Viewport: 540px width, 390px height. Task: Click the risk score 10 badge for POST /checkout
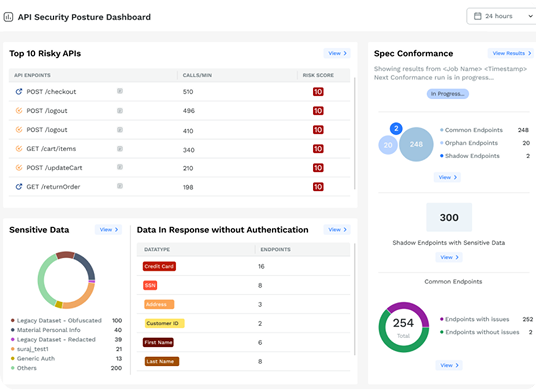pyautogui.click(x=318, y=92)
